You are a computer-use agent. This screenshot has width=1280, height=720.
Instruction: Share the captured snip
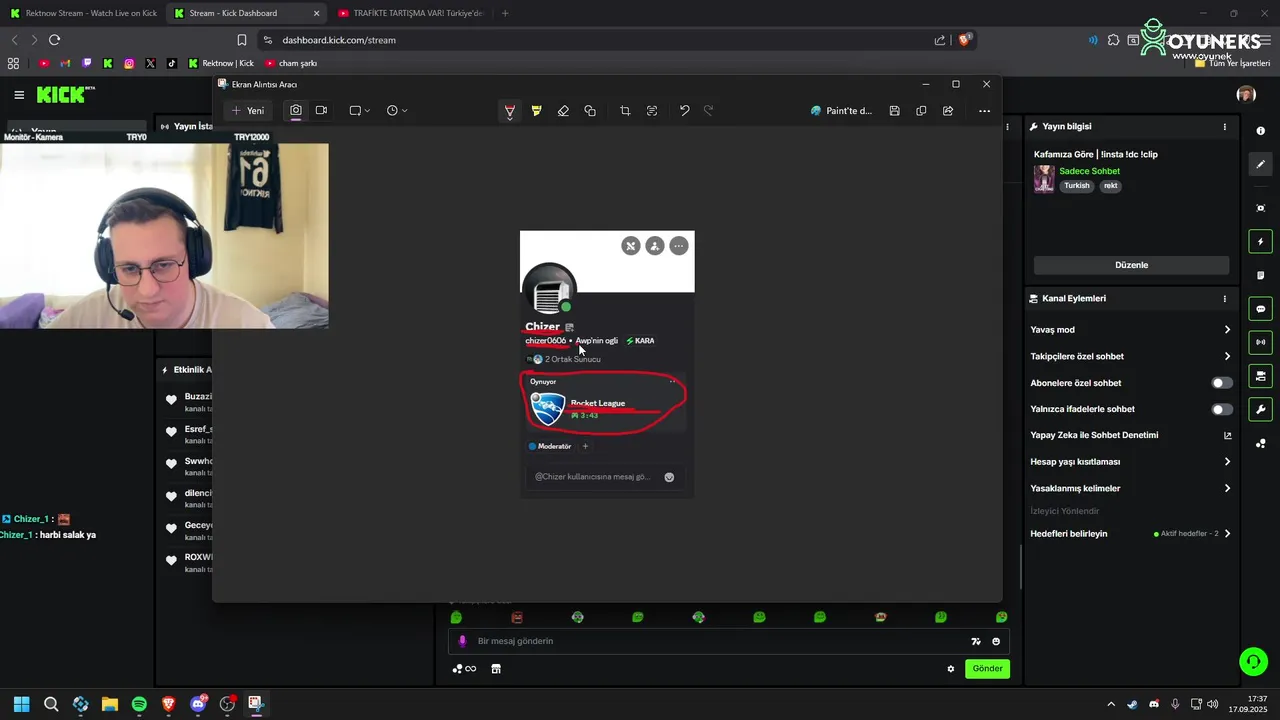(948, 111)
